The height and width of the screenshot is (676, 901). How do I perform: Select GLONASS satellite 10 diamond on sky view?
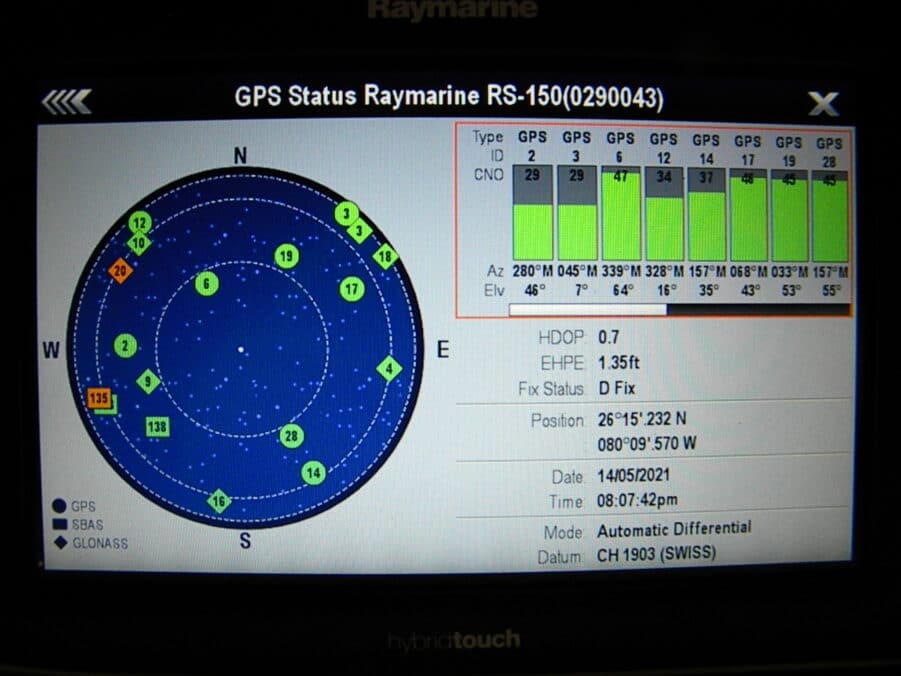click(138, 244)
